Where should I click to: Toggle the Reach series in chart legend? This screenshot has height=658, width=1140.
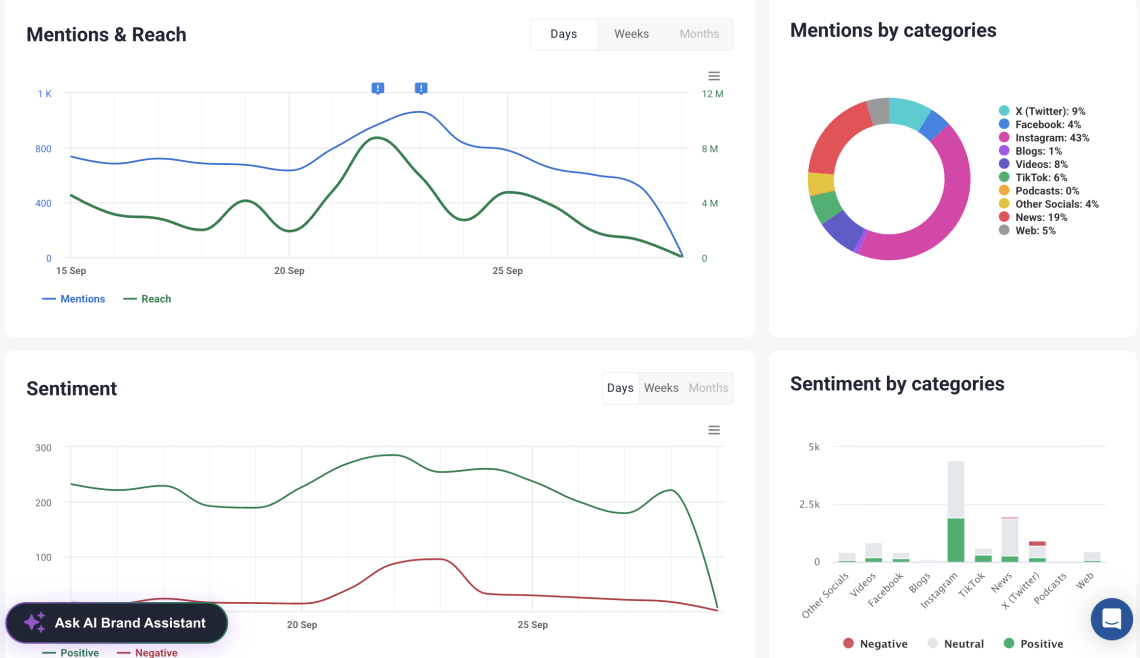[x=147, y=299]
